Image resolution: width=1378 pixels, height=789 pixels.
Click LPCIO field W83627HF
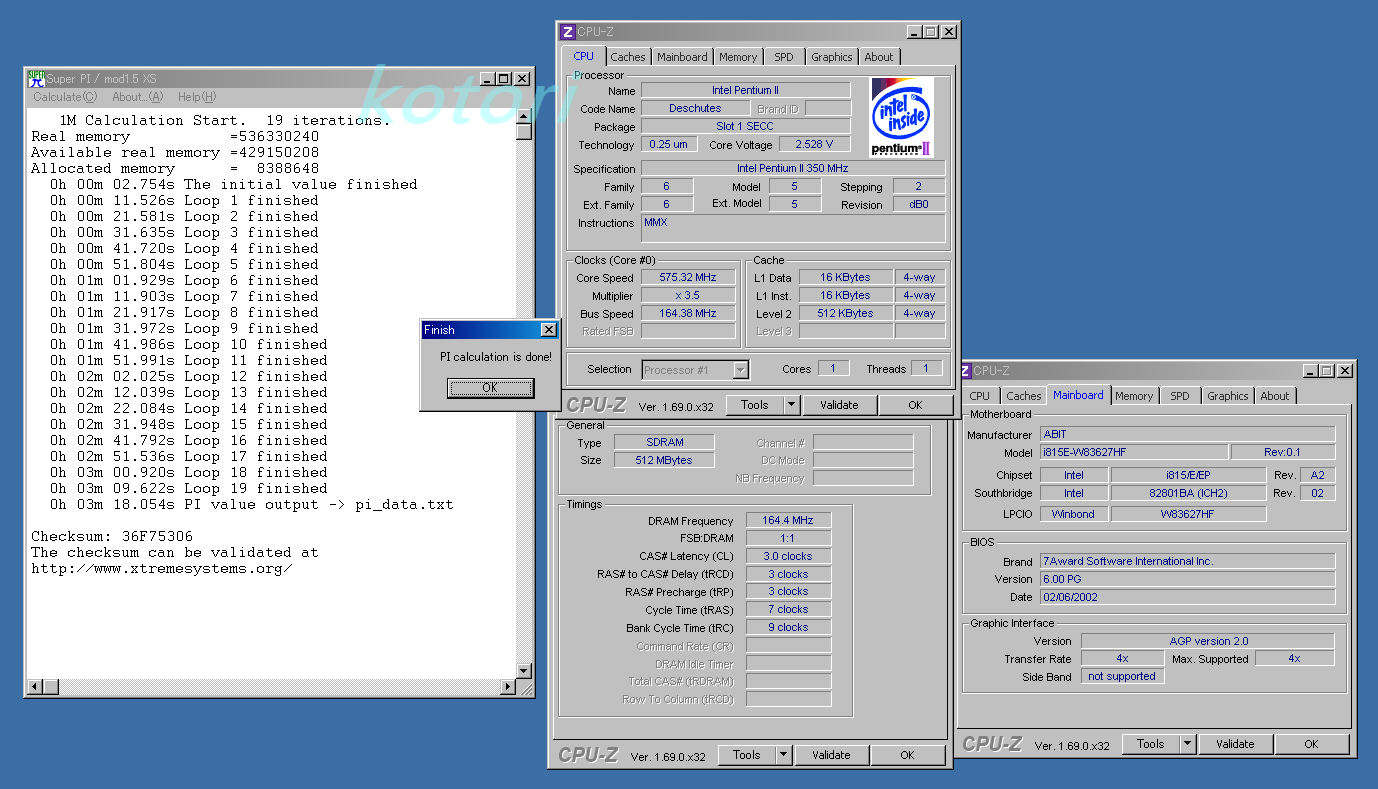tap(1188, 515)
